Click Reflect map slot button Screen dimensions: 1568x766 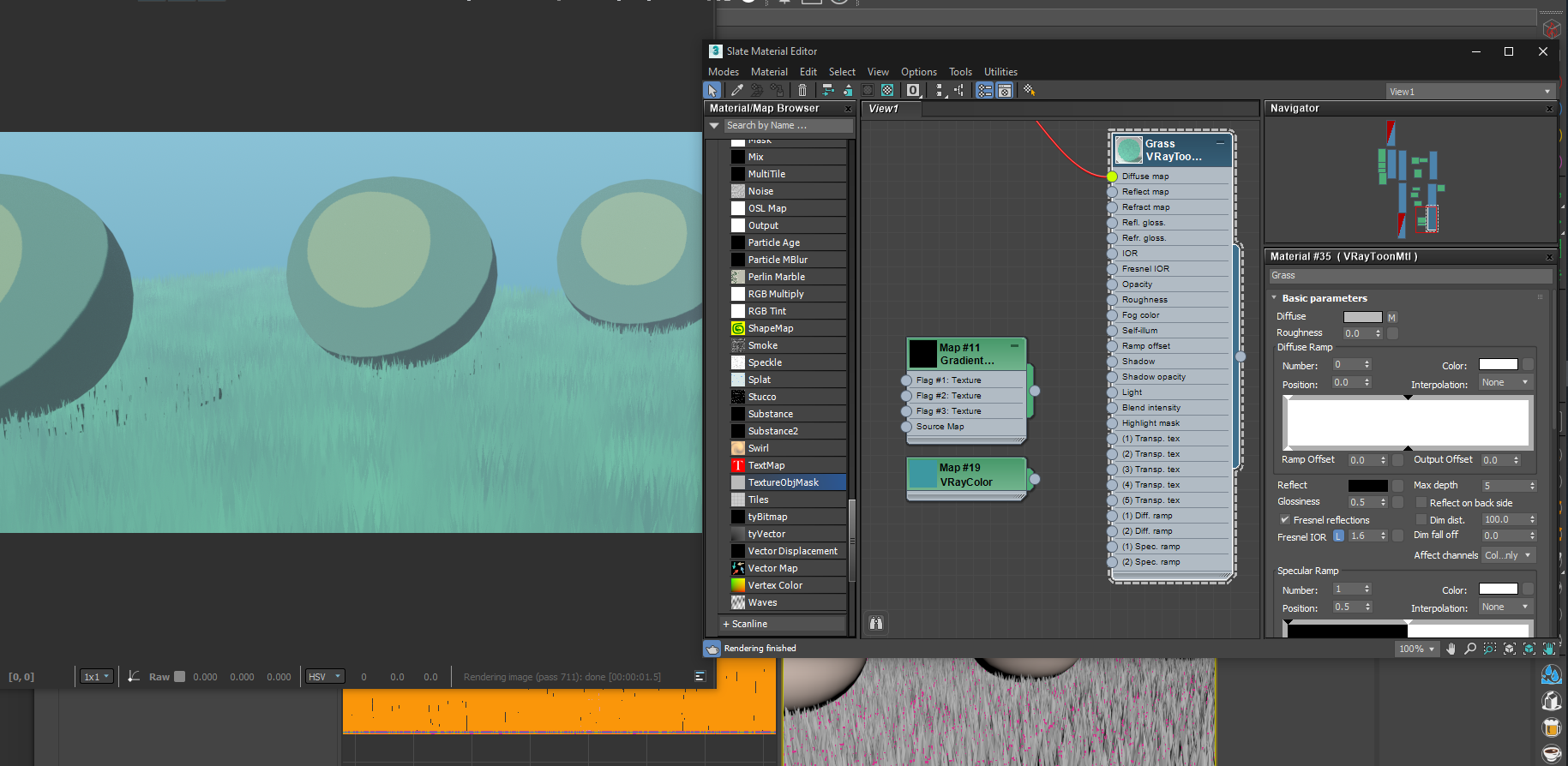(x=1397, y=486)
